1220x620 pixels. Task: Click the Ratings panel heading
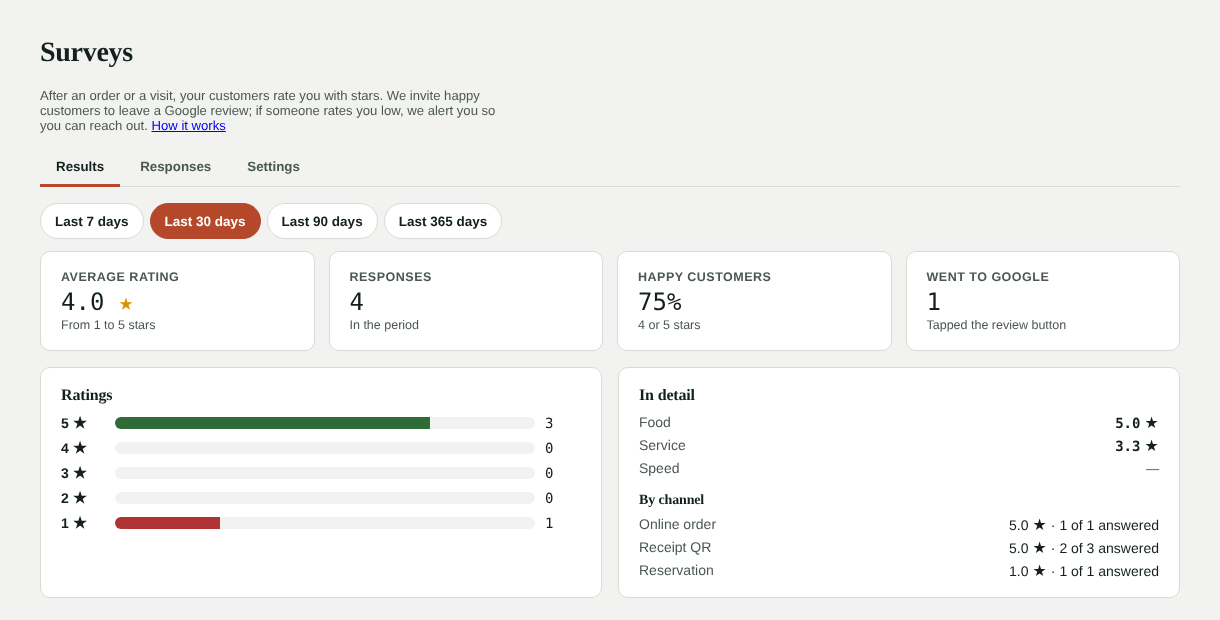87,395
